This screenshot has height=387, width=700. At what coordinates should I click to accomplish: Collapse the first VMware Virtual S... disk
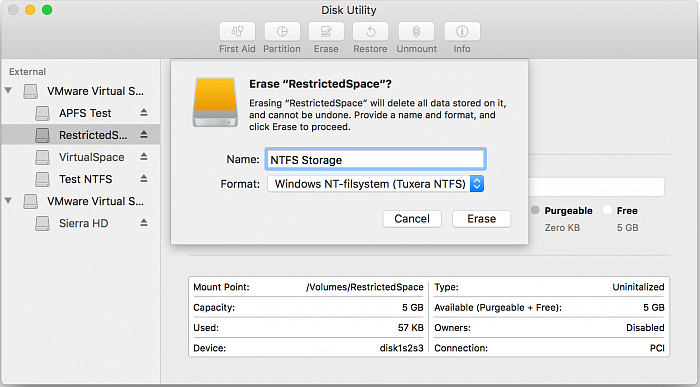8,91
